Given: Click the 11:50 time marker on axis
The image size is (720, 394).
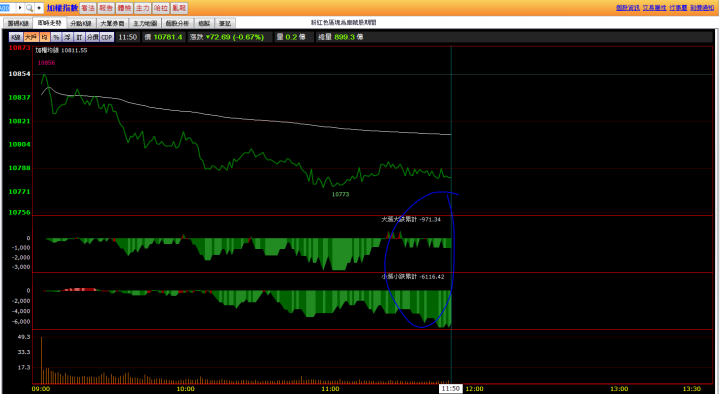Looking at the screenshot, I should pyautogui.click(x=450, y=389).
